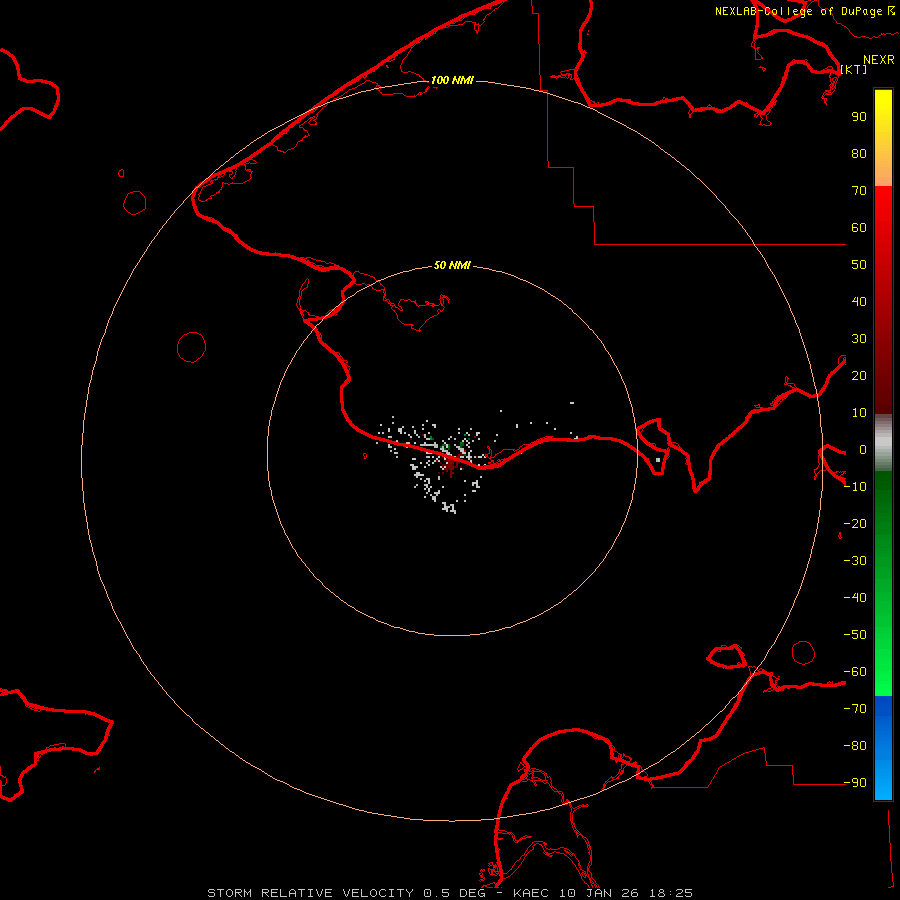Click the [KT] units label above the scale
The width and height of the screenshot is (900, 900).
pyautogui.click(x=854, y=69)
